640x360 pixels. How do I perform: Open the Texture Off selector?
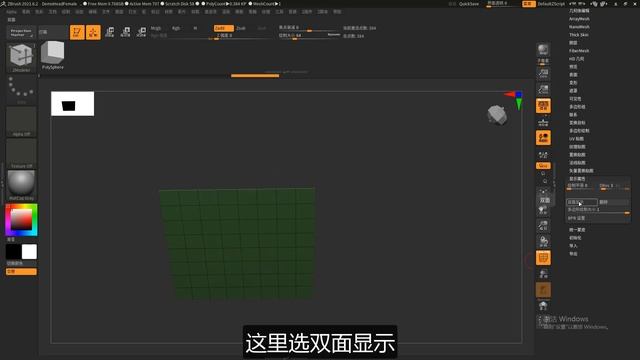coord(21,154)
